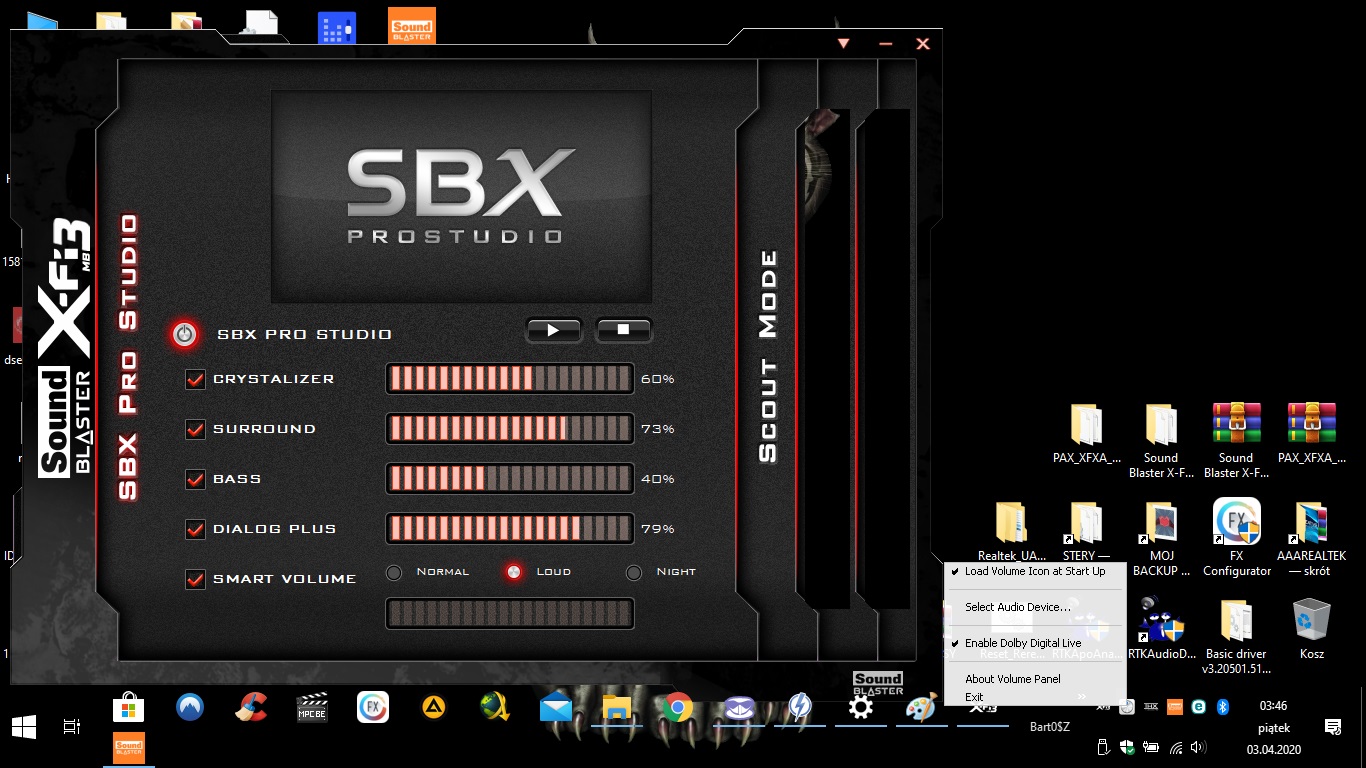Select the PAX_XFXA folder icon on desktop
Screen dimensions: 1366x768
[x=1086, y=435]
